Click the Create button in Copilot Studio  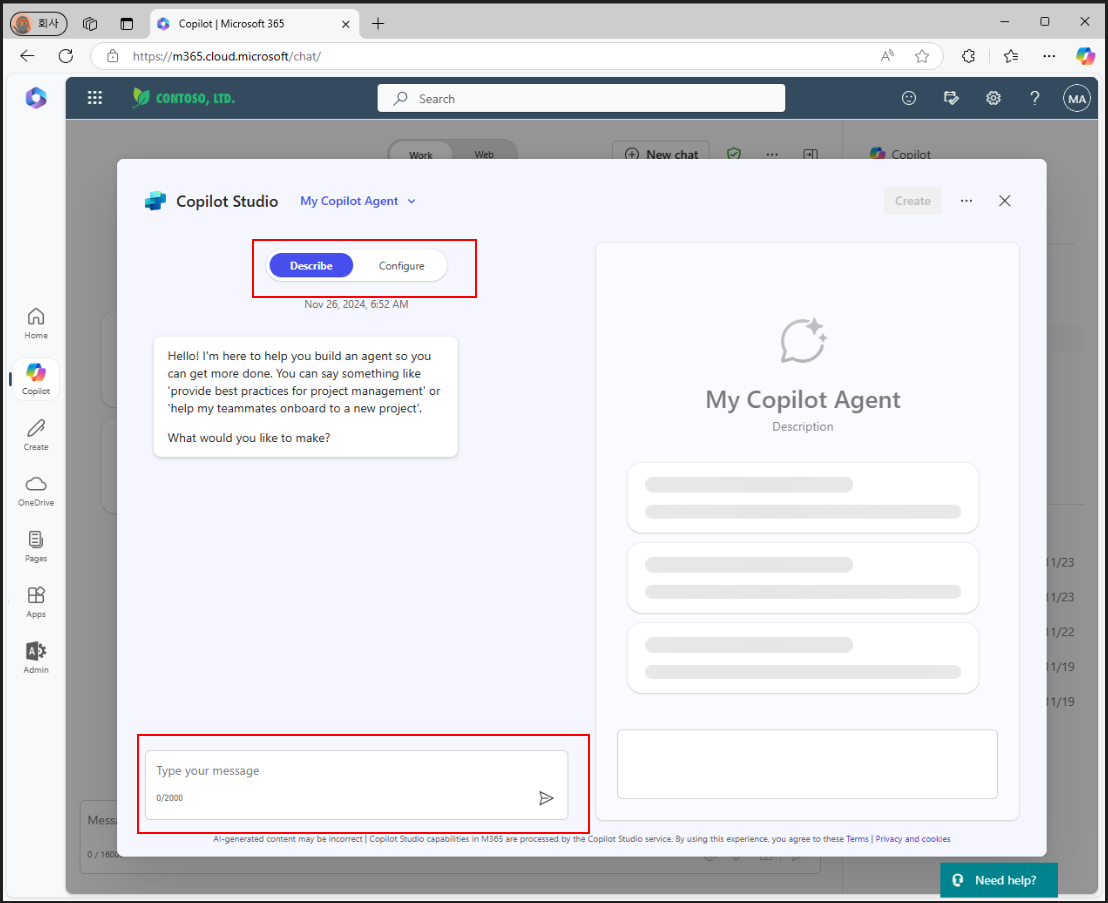(x=912, y=201)
